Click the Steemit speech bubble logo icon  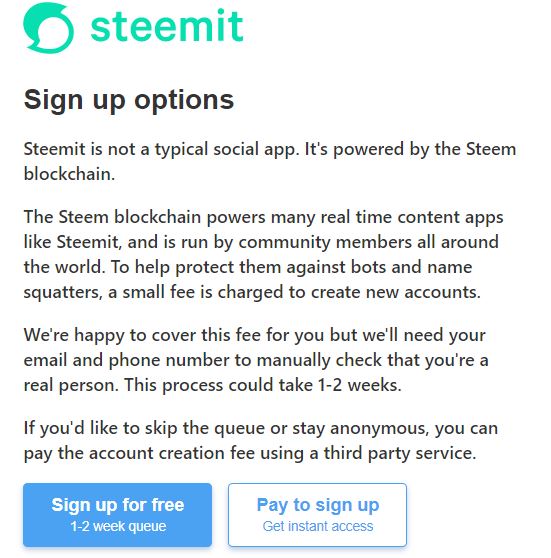(48, 27)
